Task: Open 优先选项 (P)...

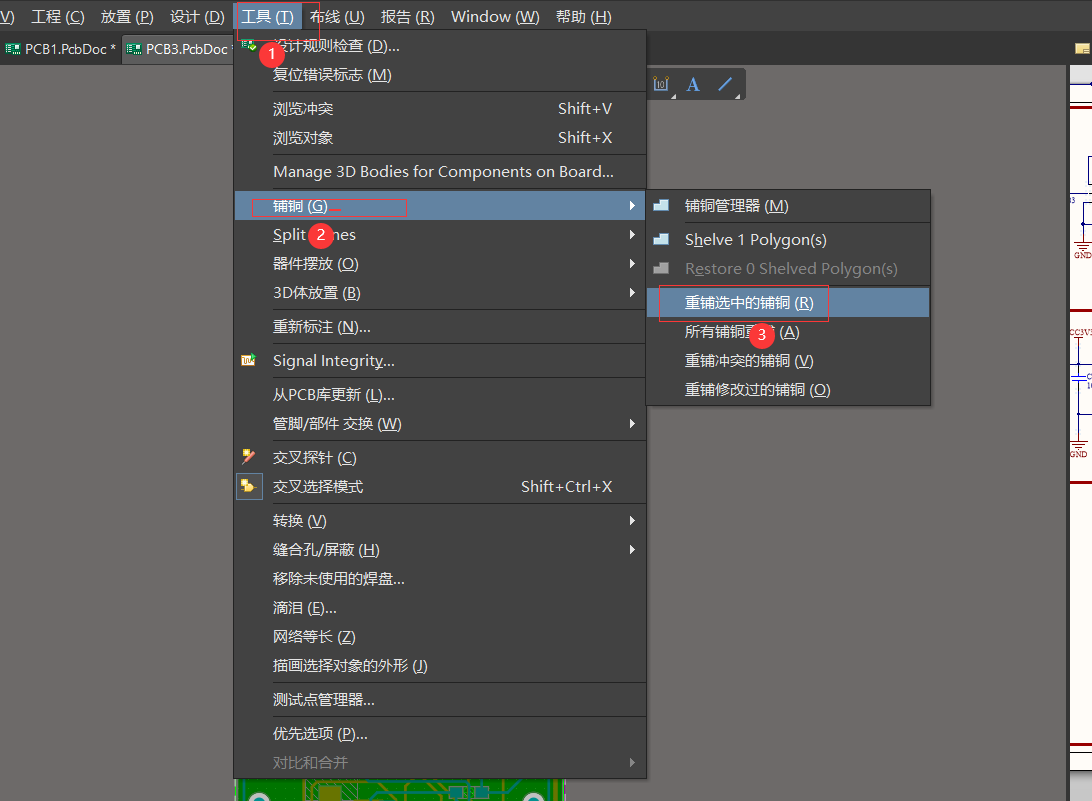Action: tap(440, 734)
